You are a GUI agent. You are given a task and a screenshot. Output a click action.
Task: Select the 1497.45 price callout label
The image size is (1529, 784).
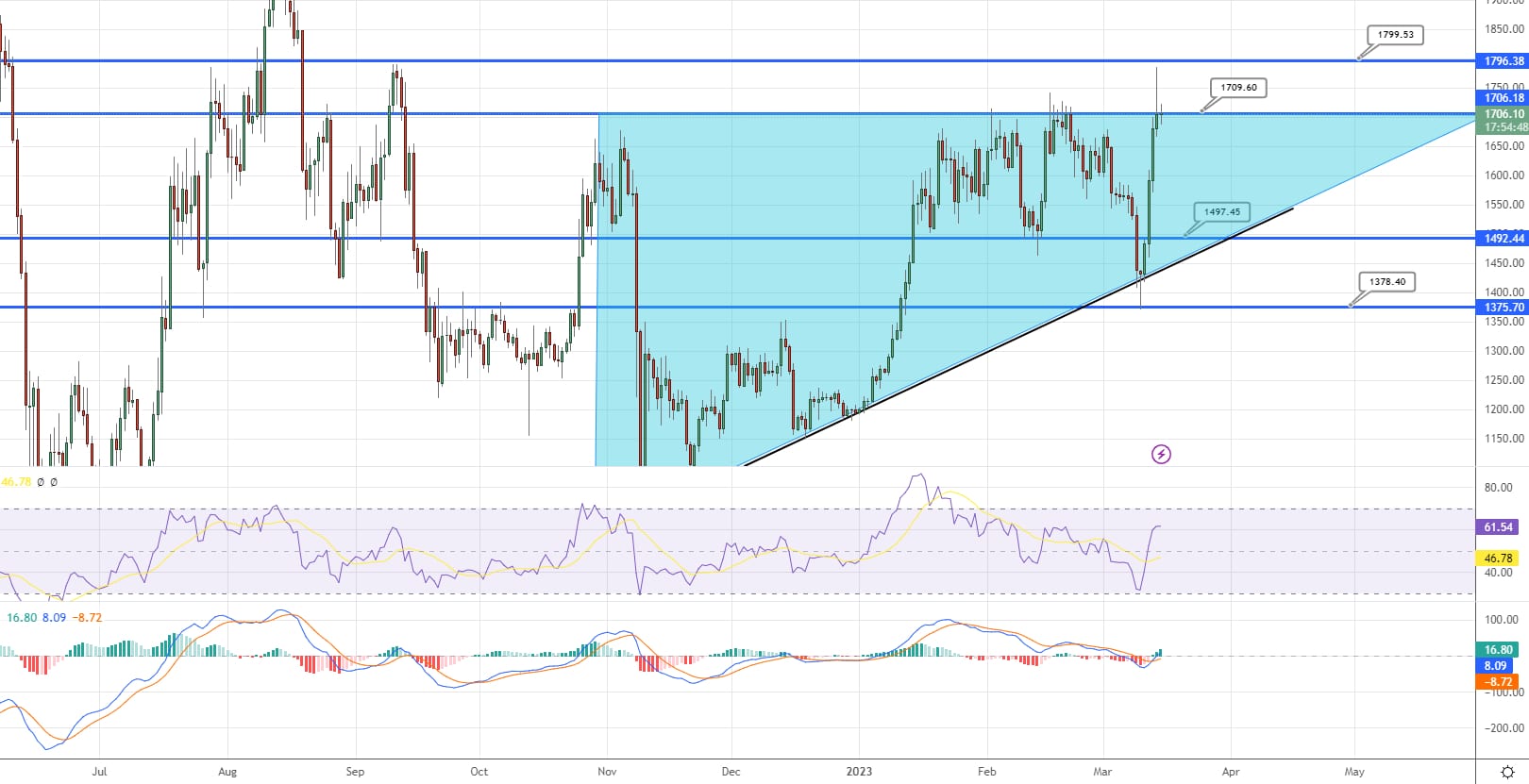[1222, 212]
